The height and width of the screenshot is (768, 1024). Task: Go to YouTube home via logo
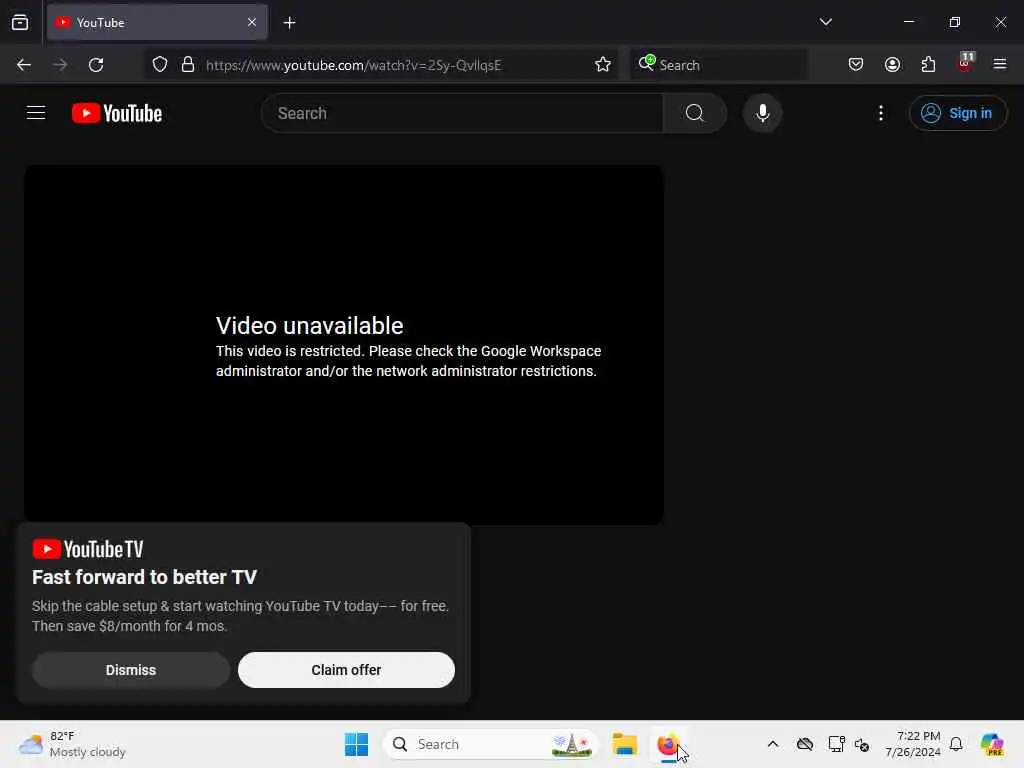[x=117, y=113]
